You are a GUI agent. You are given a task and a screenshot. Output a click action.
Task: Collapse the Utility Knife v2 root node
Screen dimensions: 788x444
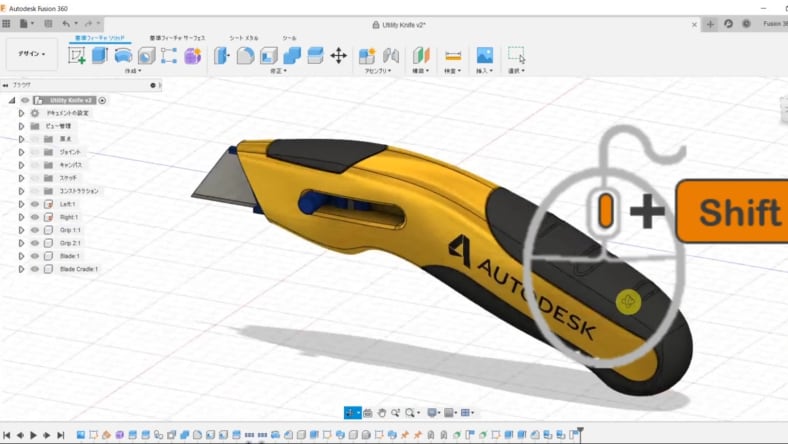pyautogui.click(x=12, y=101)
